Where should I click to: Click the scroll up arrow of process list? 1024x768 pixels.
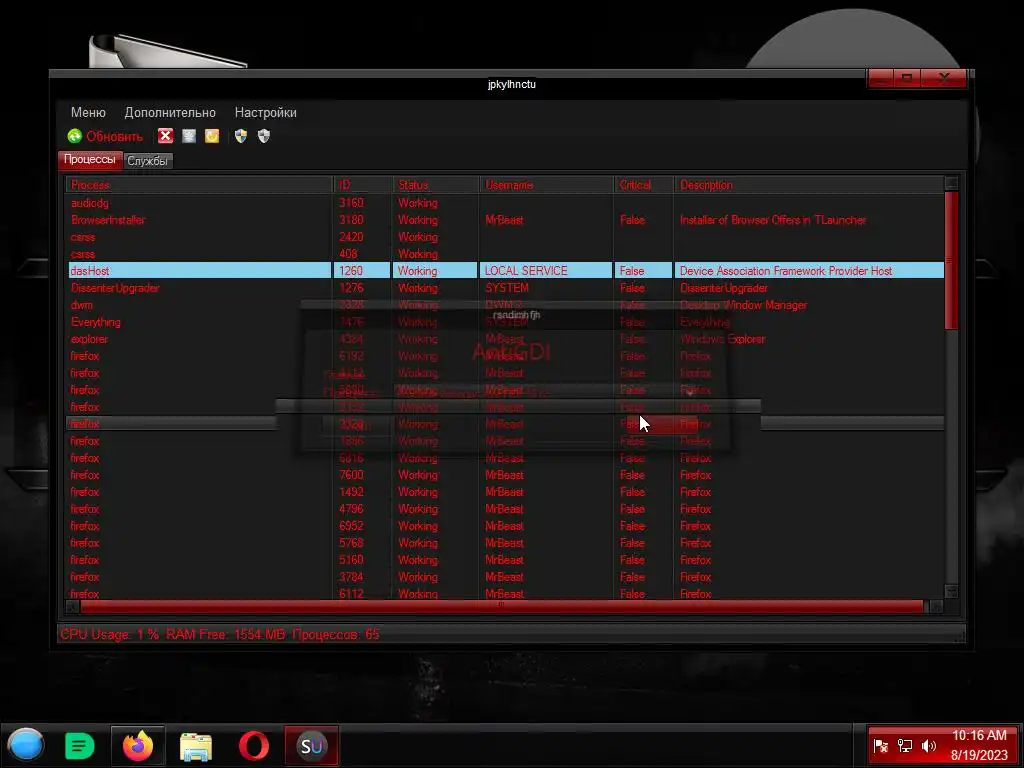pyautogui.click(x=952, y=184)
